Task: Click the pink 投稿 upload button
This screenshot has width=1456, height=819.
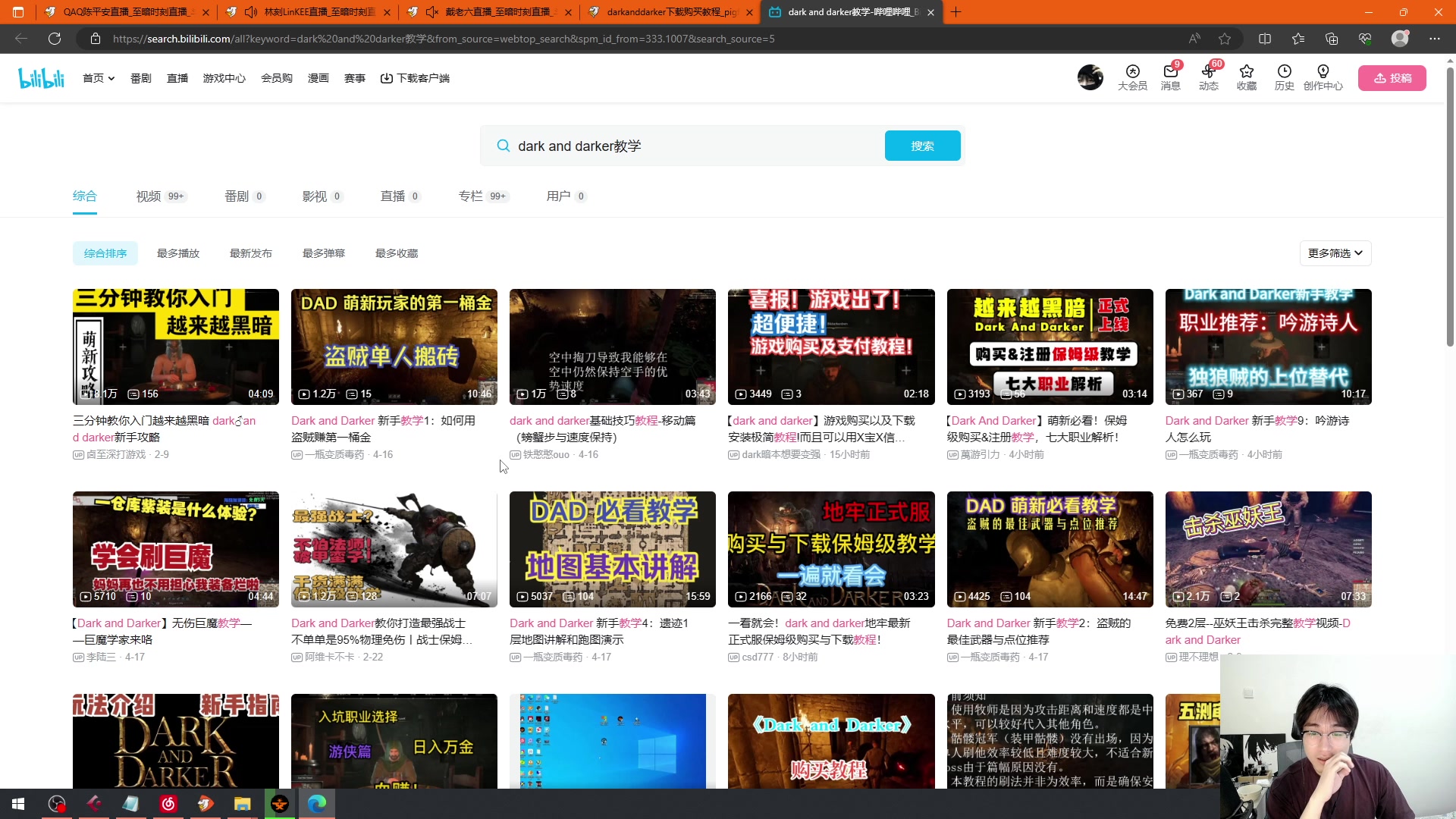Action: 1392,78
